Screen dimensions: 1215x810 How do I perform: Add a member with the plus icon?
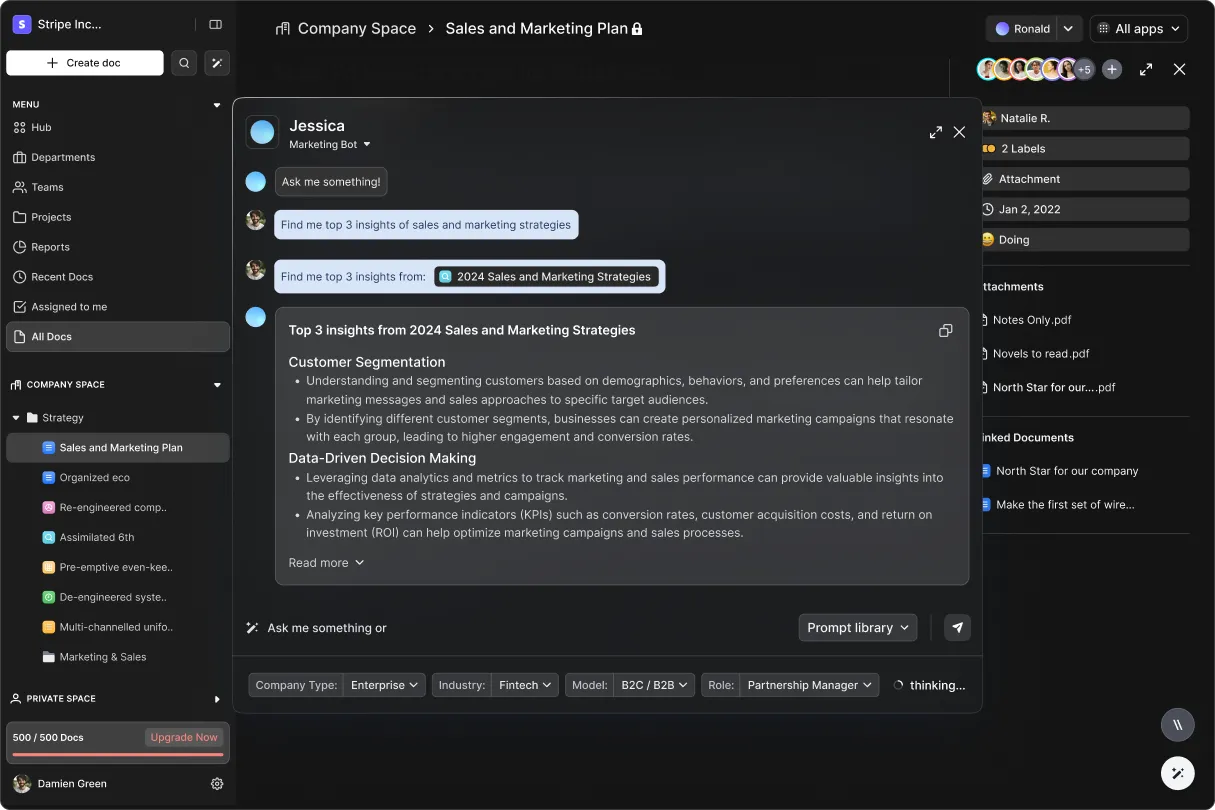[x=1112, y=69]
